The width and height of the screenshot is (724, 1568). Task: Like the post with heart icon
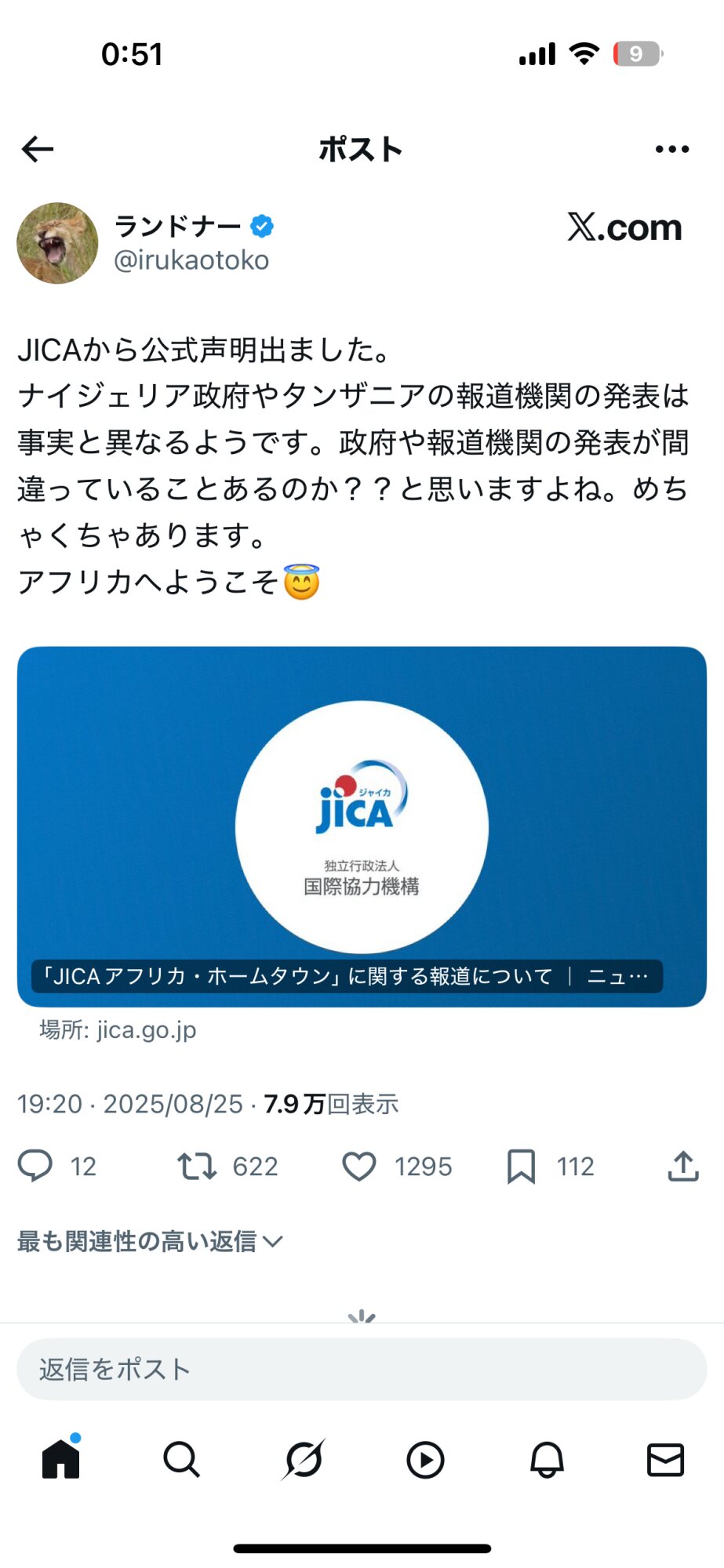pos(359,1166)
